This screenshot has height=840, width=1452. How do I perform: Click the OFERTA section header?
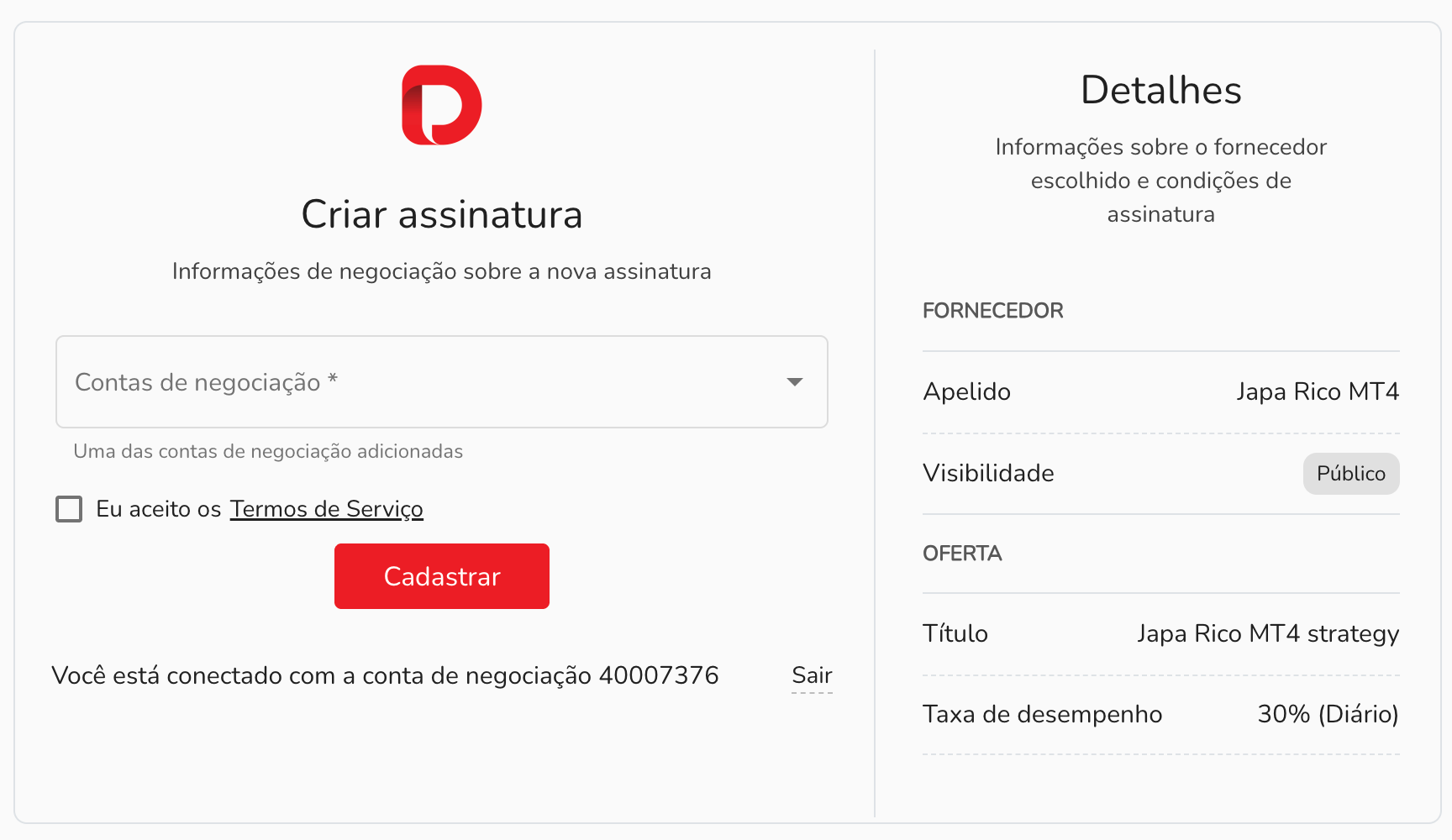click(962, 554)
